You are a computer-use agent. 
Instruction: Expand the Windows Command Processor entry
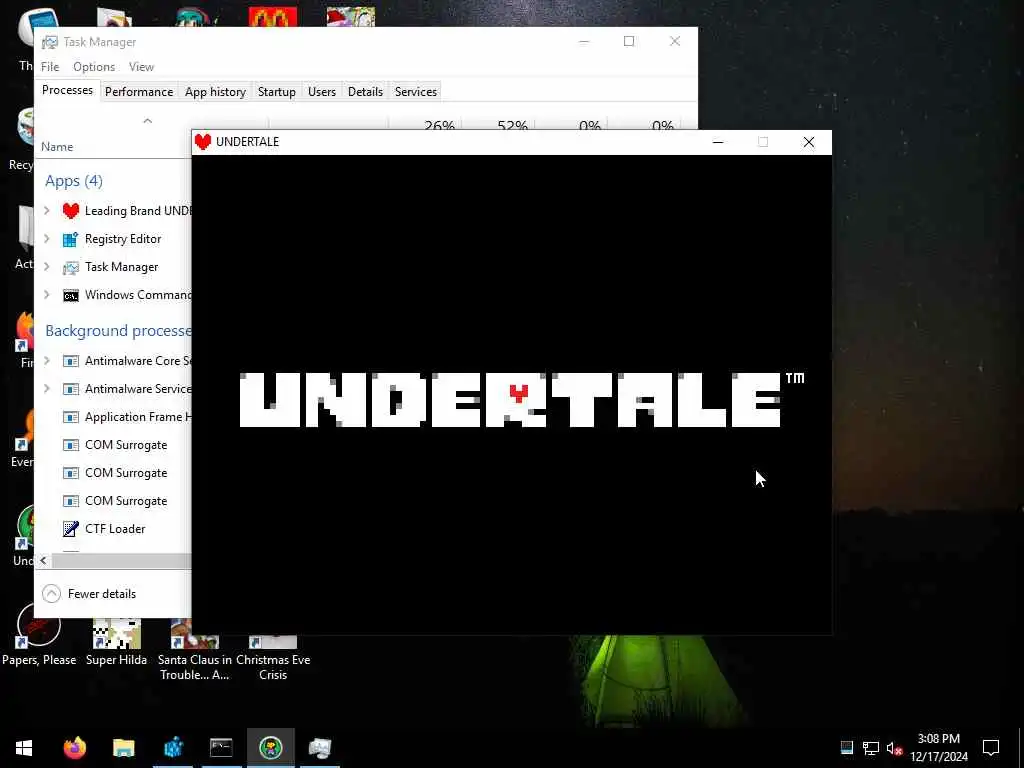coord(47,295)
